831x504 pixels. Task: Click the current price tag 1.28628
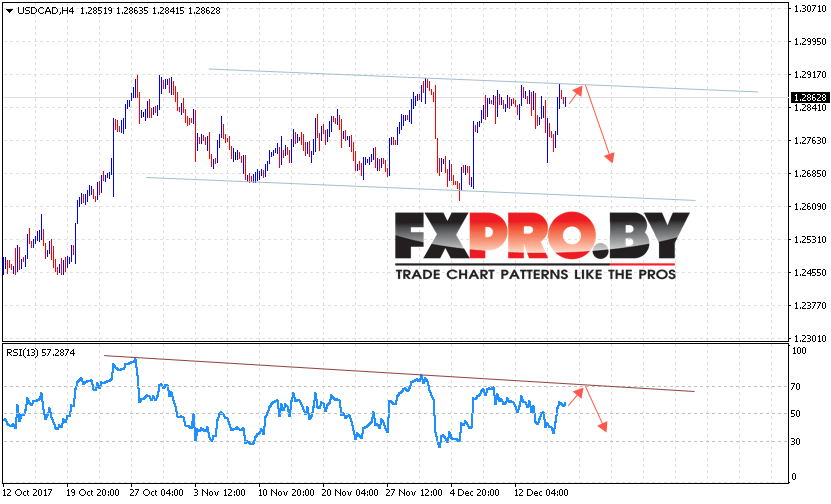810,98
